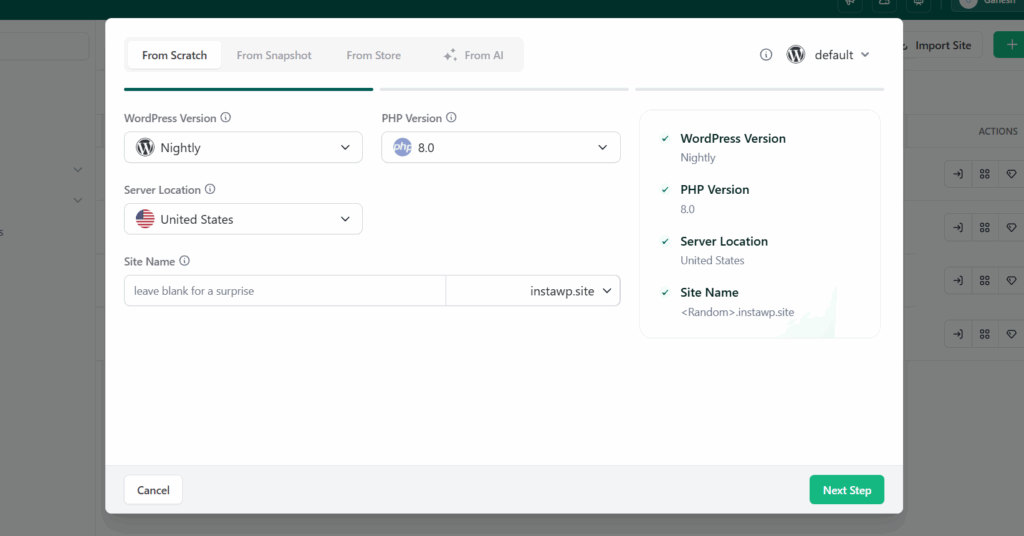The image size is (1024, 536).
Task: Open the instawp.site domain dropdown
Action: tap(533, 291)
